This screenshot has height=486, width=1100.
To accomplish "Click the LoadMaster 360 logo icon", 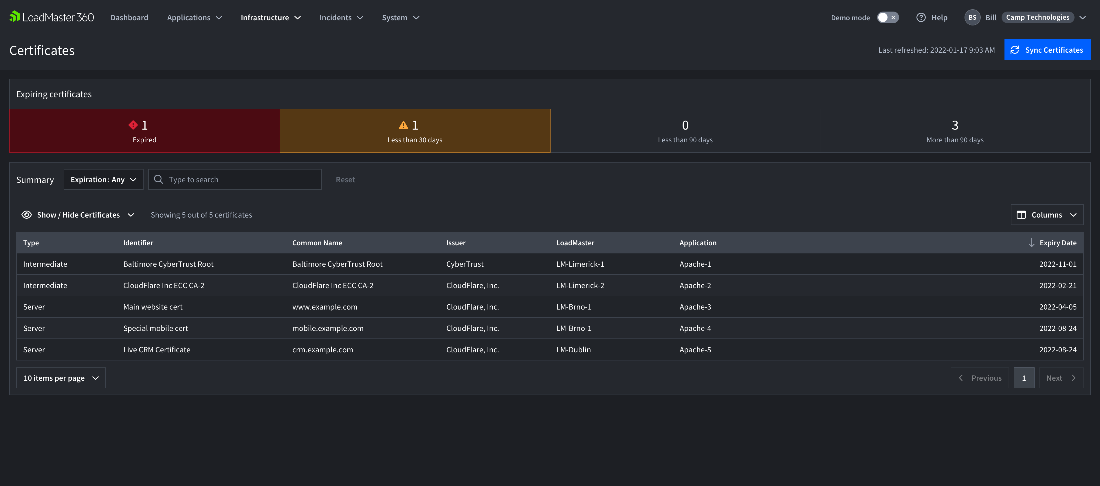I will point(15,17).
